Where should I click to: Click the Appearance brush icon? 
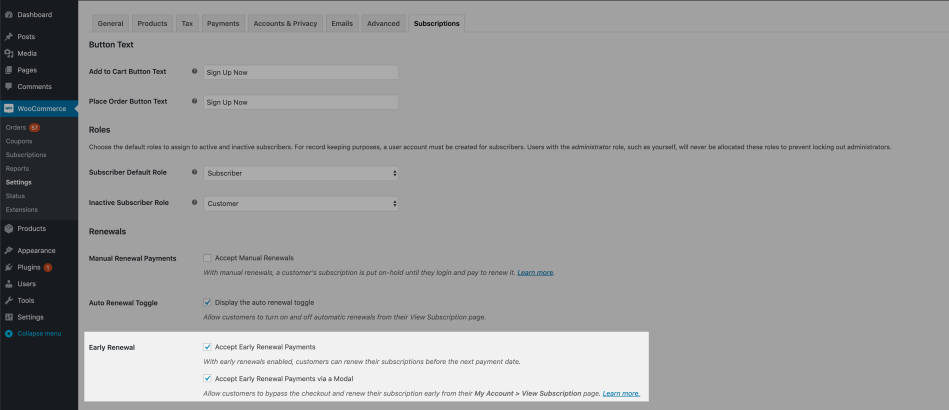click(x=9, y=251)
